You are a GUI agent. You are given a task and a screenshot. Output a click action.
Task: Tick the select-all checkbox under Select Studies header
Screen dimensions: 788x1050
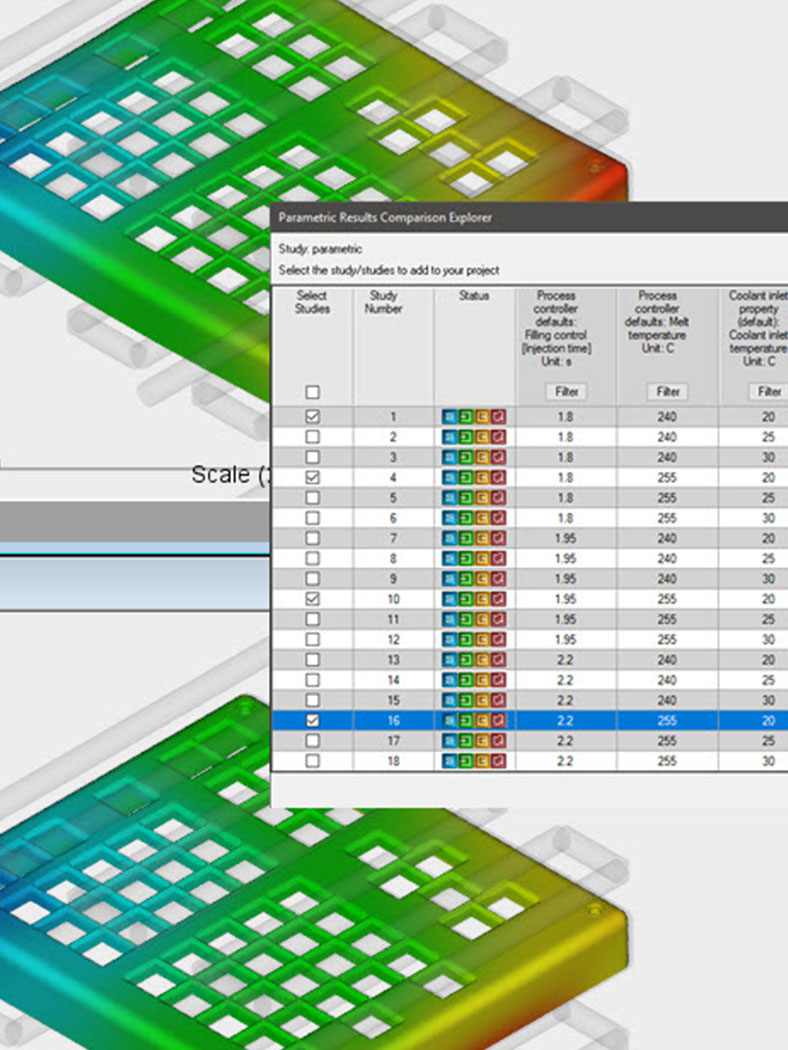click(x=312, y=392)
